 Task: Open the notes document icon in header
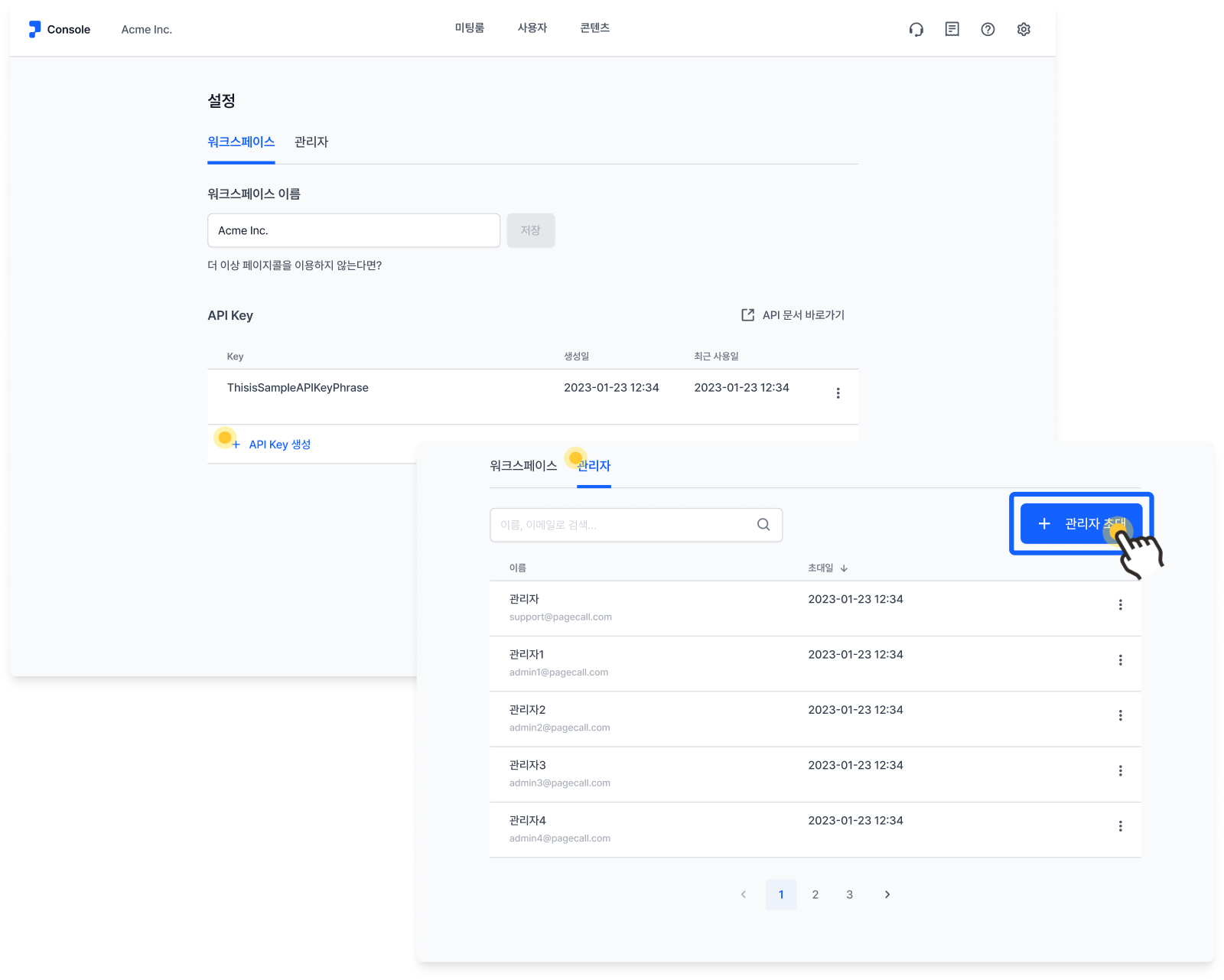(952, 30)
